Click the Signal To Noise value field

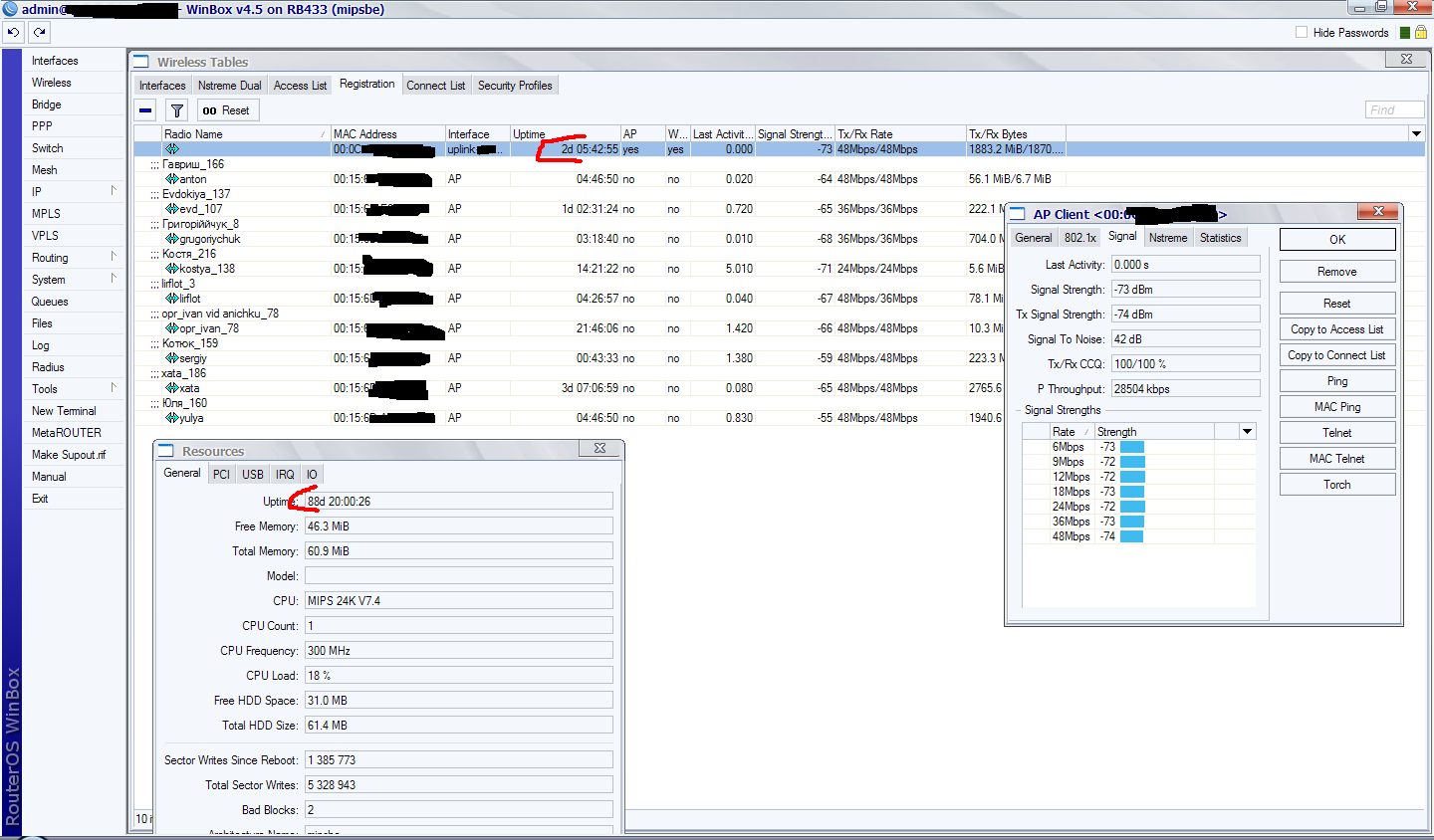coord(1185,339)
